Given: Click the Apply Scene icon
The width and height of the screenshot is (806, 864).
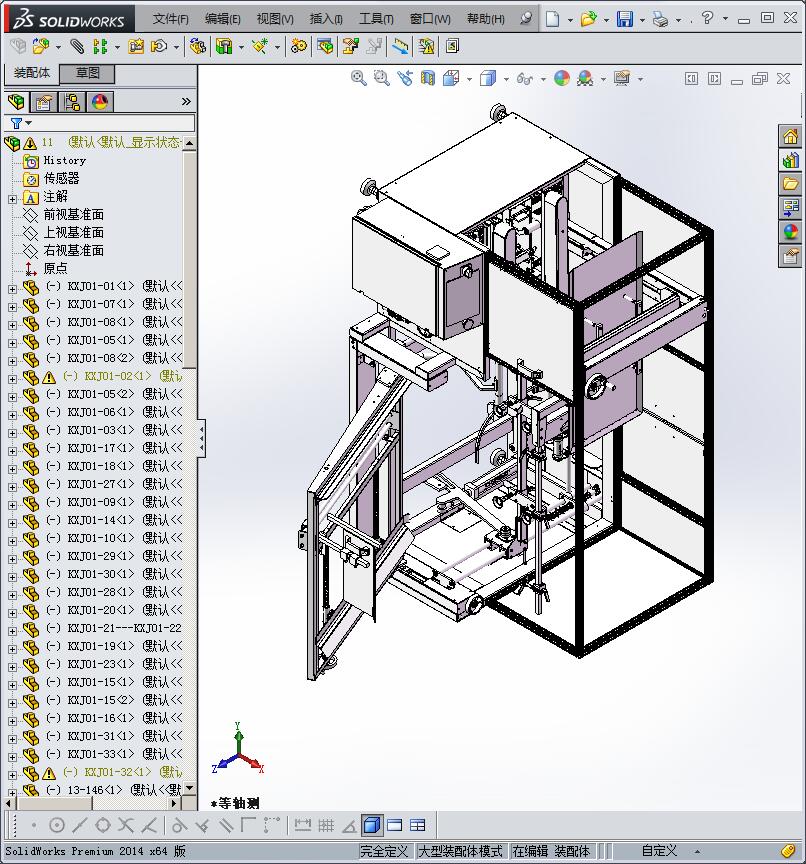Looking at the screenshot, I should coord(585,78).
